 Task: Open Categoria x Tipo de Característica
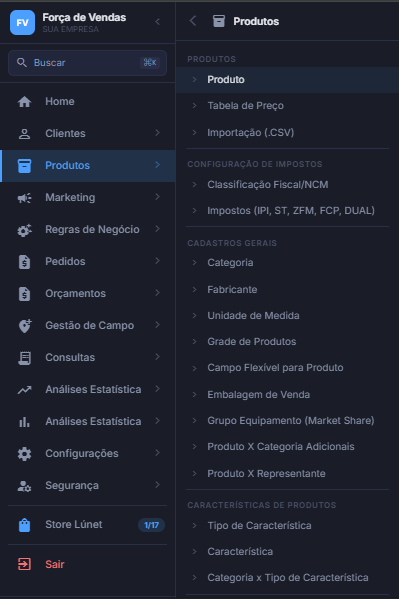pyautogui.click(x=287, y=578)
